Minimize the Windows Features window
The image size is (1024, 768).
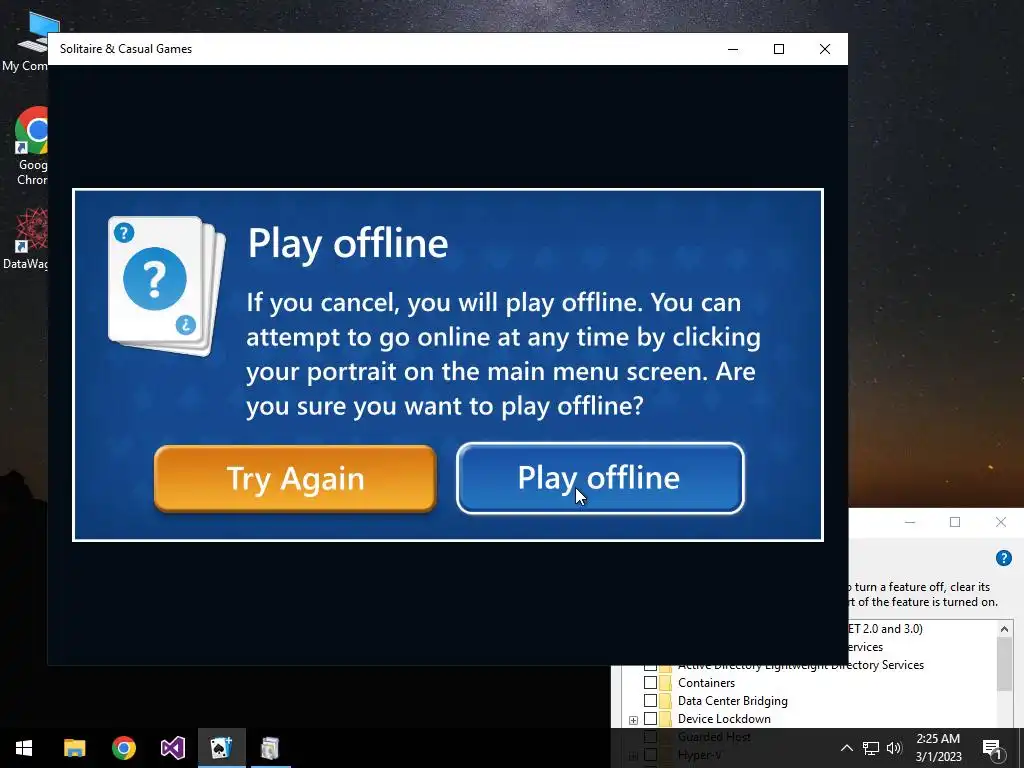910,522
